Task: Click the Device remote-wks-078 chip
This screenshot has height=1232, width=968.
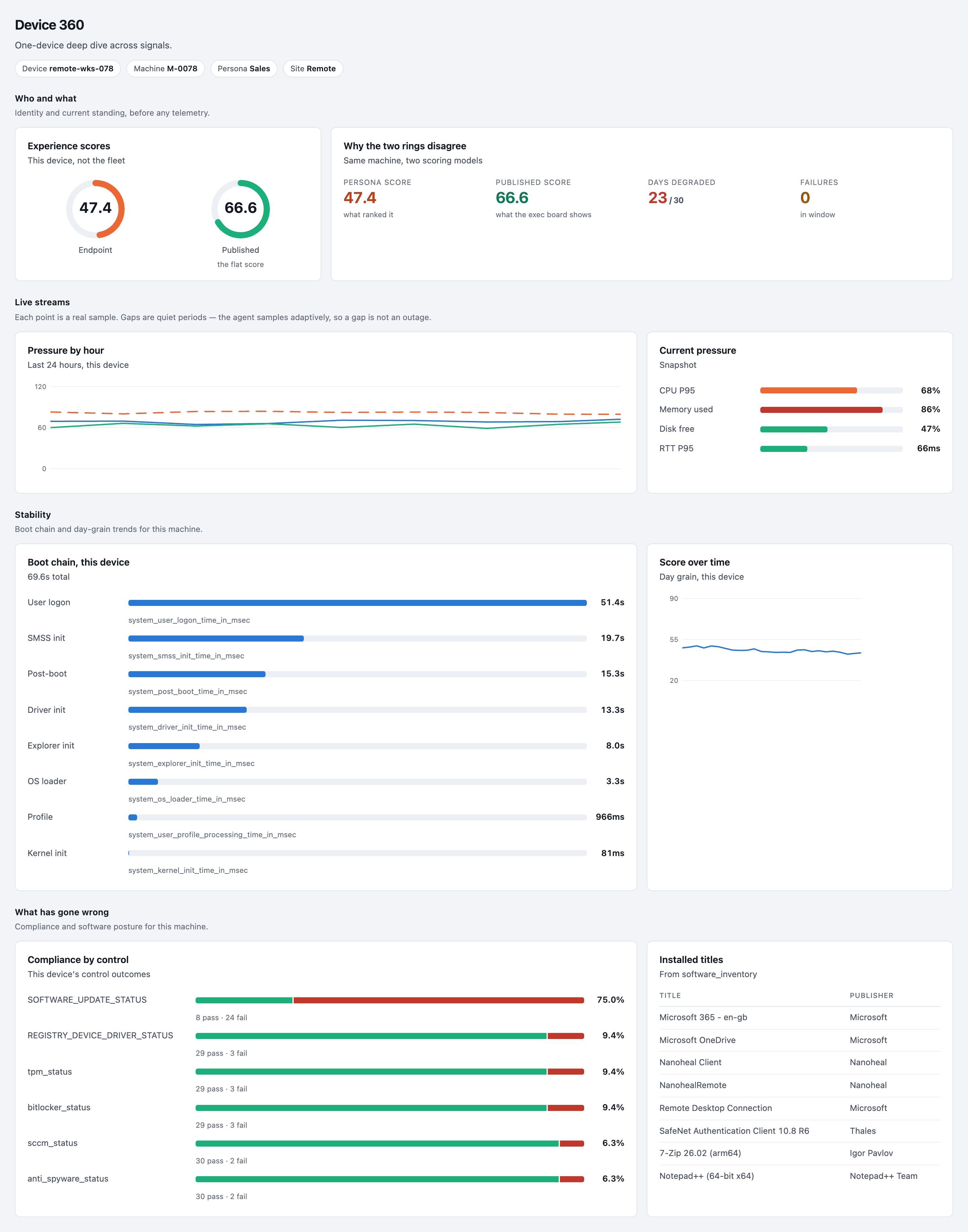Action: point(68,69)
